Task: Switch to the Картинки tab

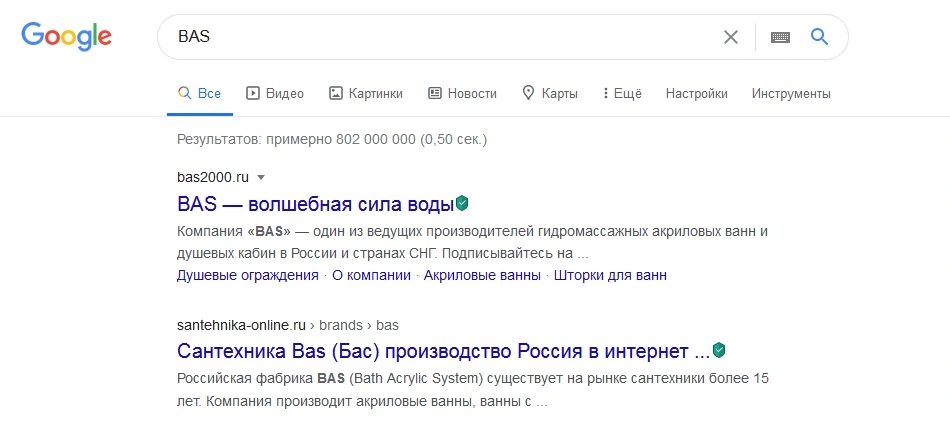Action: tap(365, 93)
